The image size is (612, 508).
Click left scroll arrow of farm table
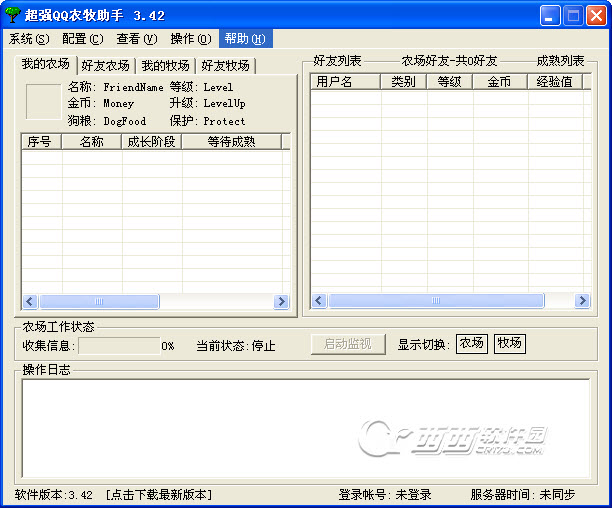pos(30,302)
